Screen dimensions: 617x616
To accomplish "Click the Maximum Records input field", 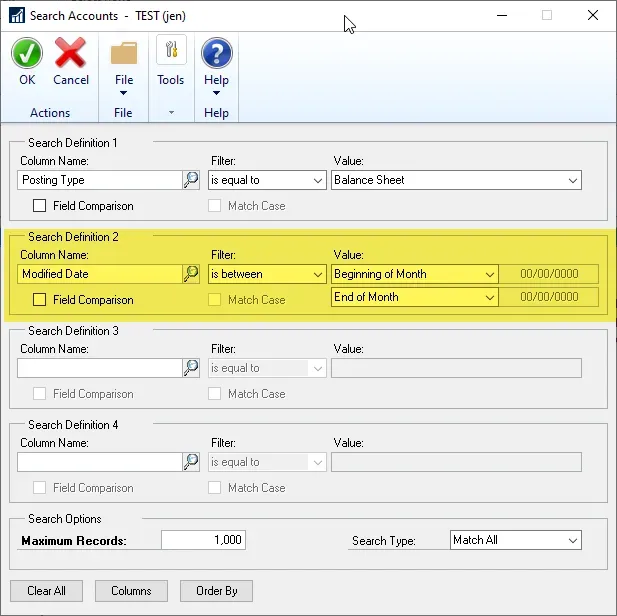I will pos(203,540).
